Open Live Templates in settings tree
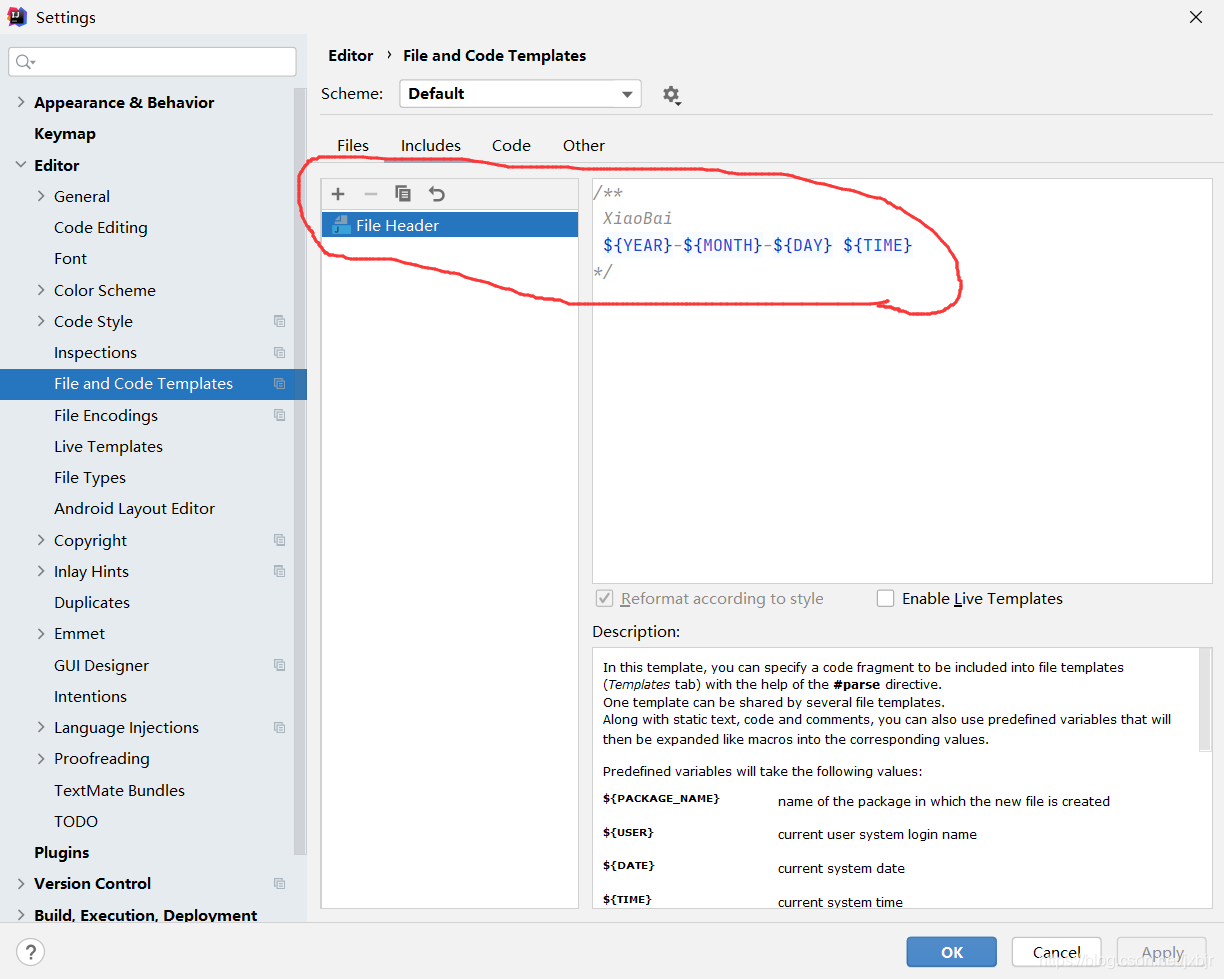This screenshot has height=979, width=1224. (109, 446)
